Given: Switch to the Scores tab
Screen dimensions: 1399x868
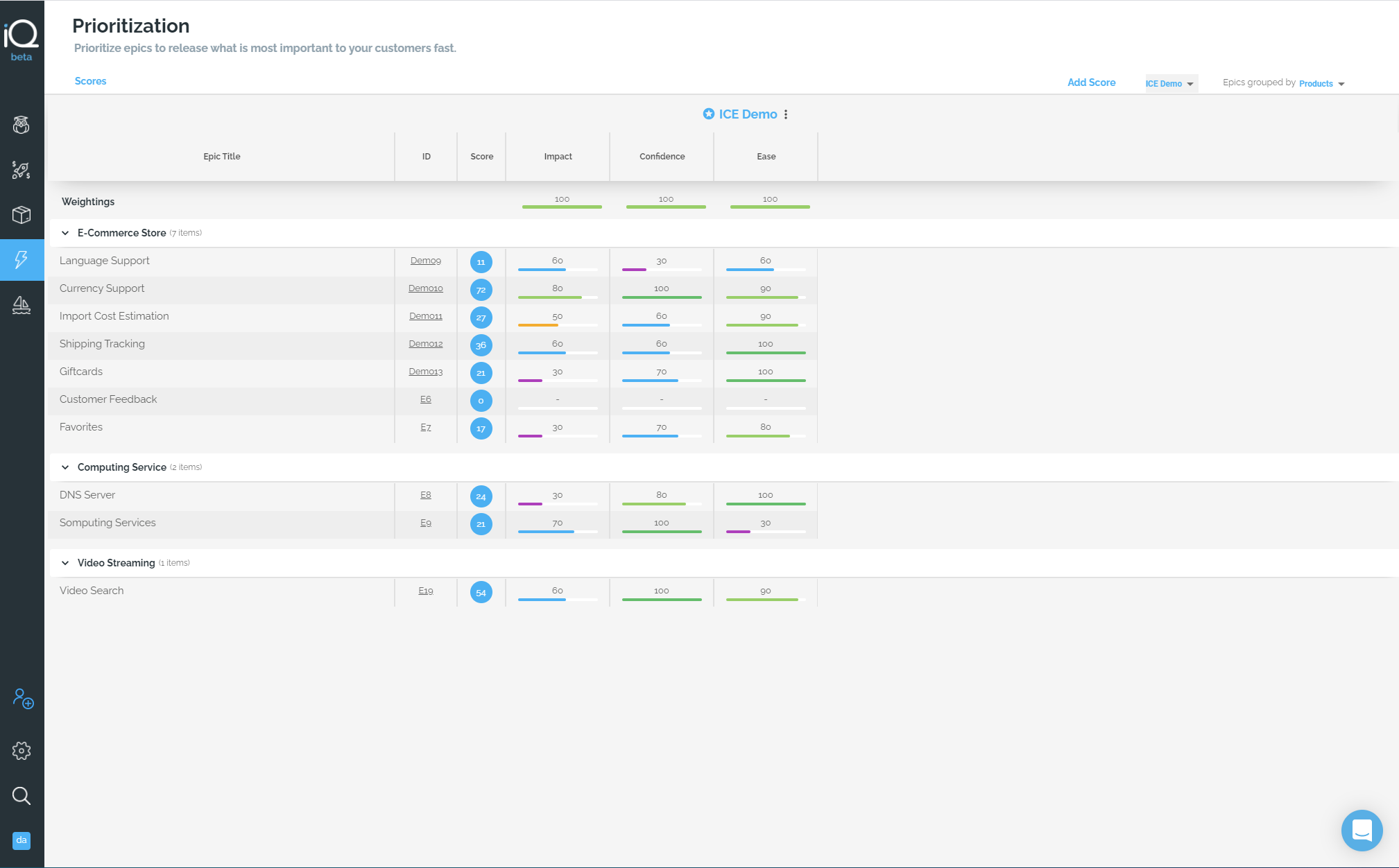Looking at the screenshot, I should coord(91,81).
